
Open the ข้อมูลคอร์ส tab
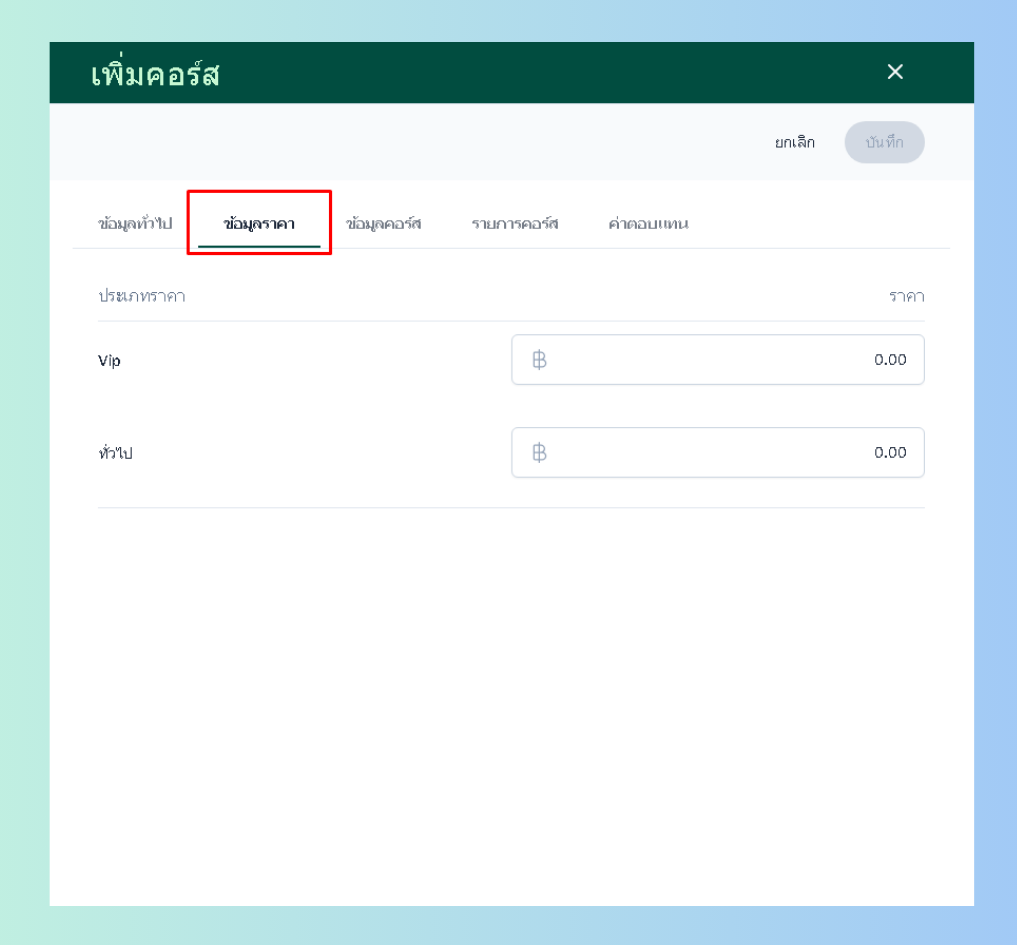click(383, 223)
